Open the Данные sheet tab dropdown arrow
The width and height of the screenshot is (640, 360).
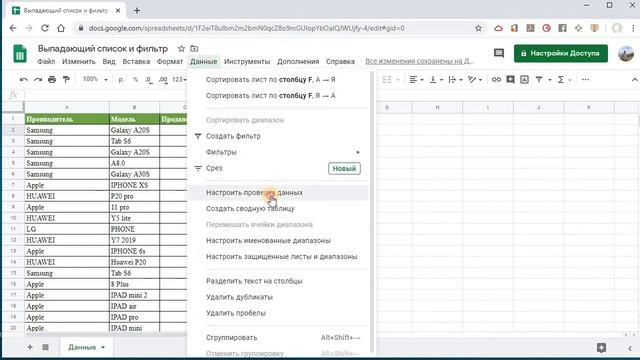[103, 347]
